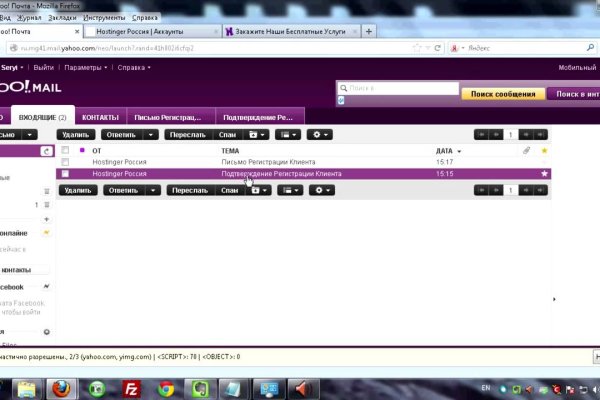600x400 pixels.
Task: Go to the next page in the top pager
Action: click(526, 135)
